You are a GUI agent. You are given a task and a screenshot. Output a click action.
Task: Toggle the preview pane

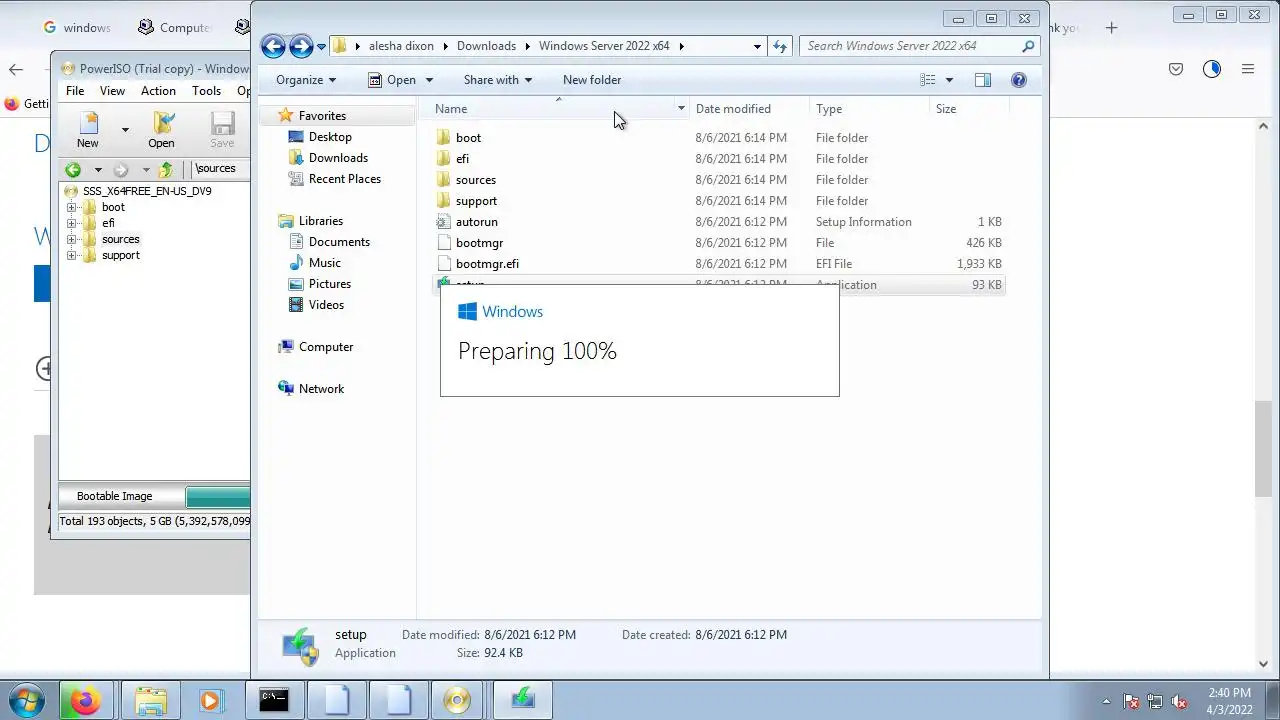[983, 80]
